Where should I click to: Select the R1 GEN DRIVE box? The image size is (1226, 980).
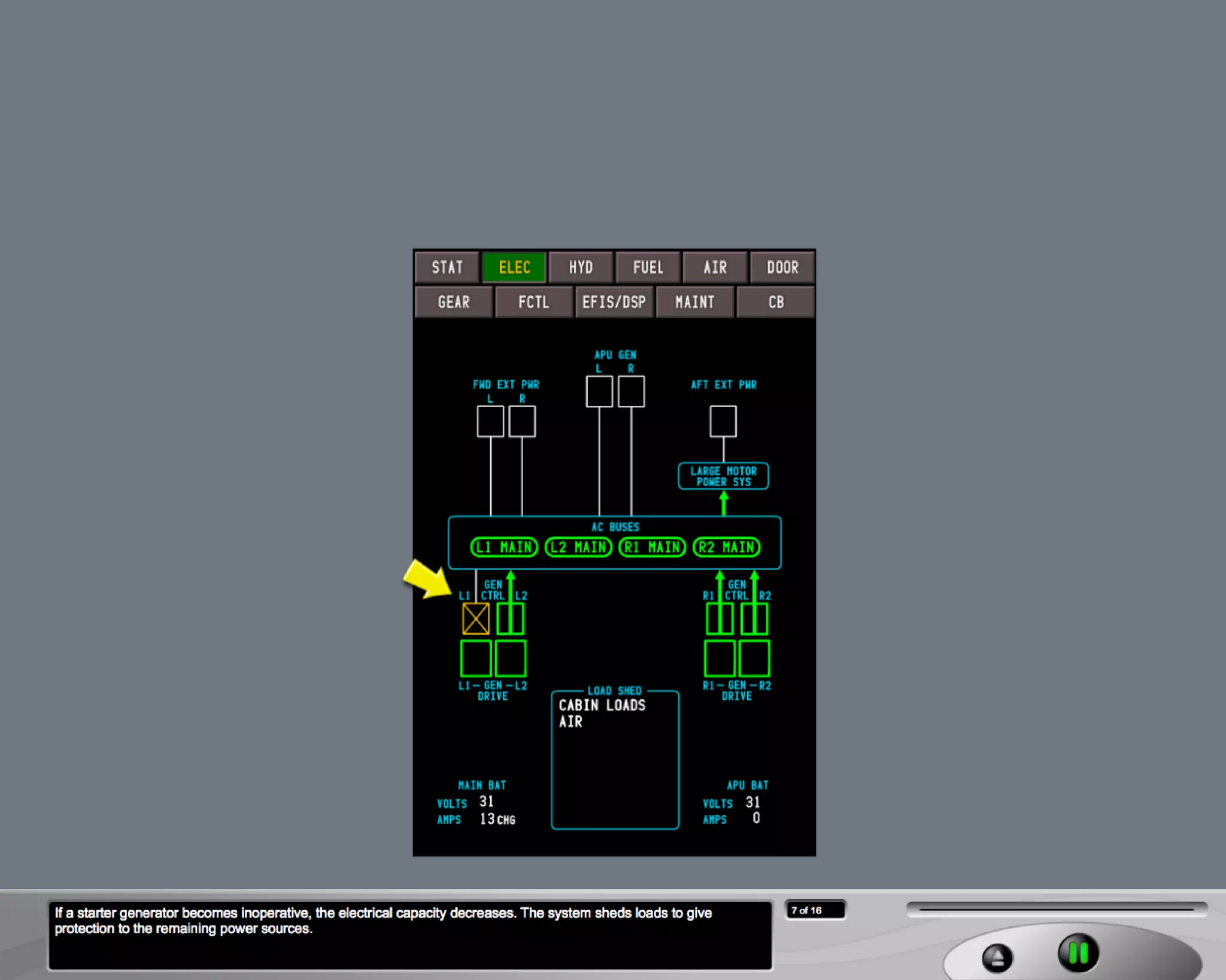(x=720, y=658)
